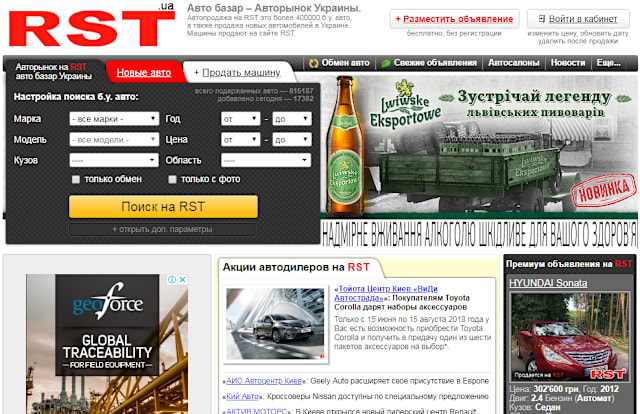Click the AdChoices info icon on geoforce ad
640x414 pixels.
[172, 279]
